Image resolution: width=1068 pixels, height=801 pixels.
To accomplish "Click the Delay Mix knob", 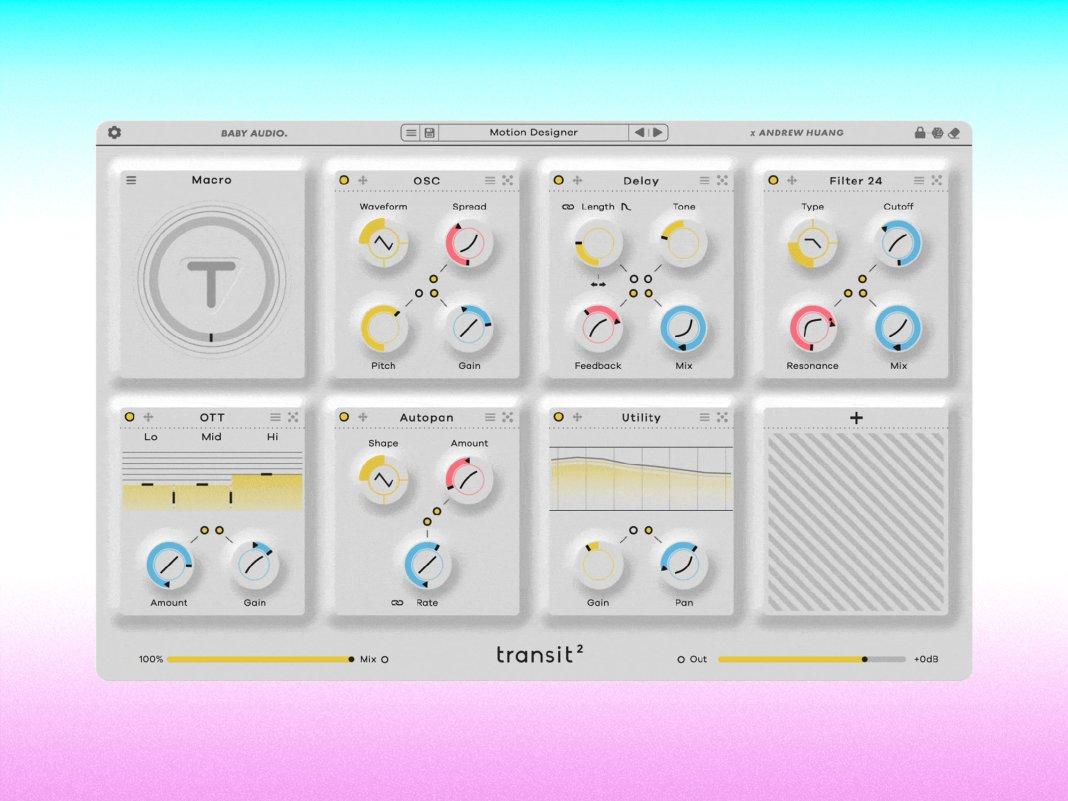I will (684, 328).
